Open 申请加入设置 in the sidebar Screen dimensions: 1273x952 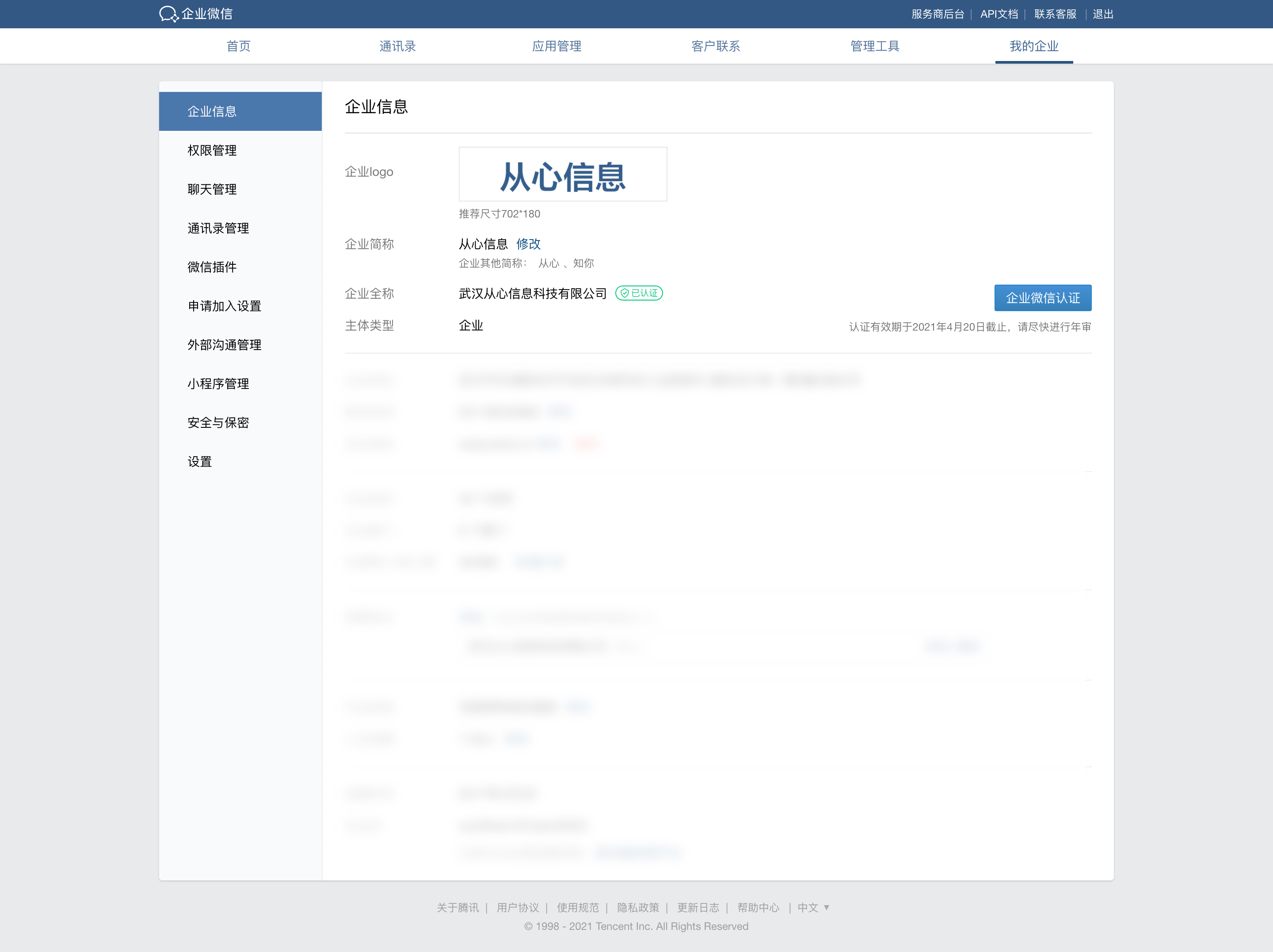pos(240,306)
